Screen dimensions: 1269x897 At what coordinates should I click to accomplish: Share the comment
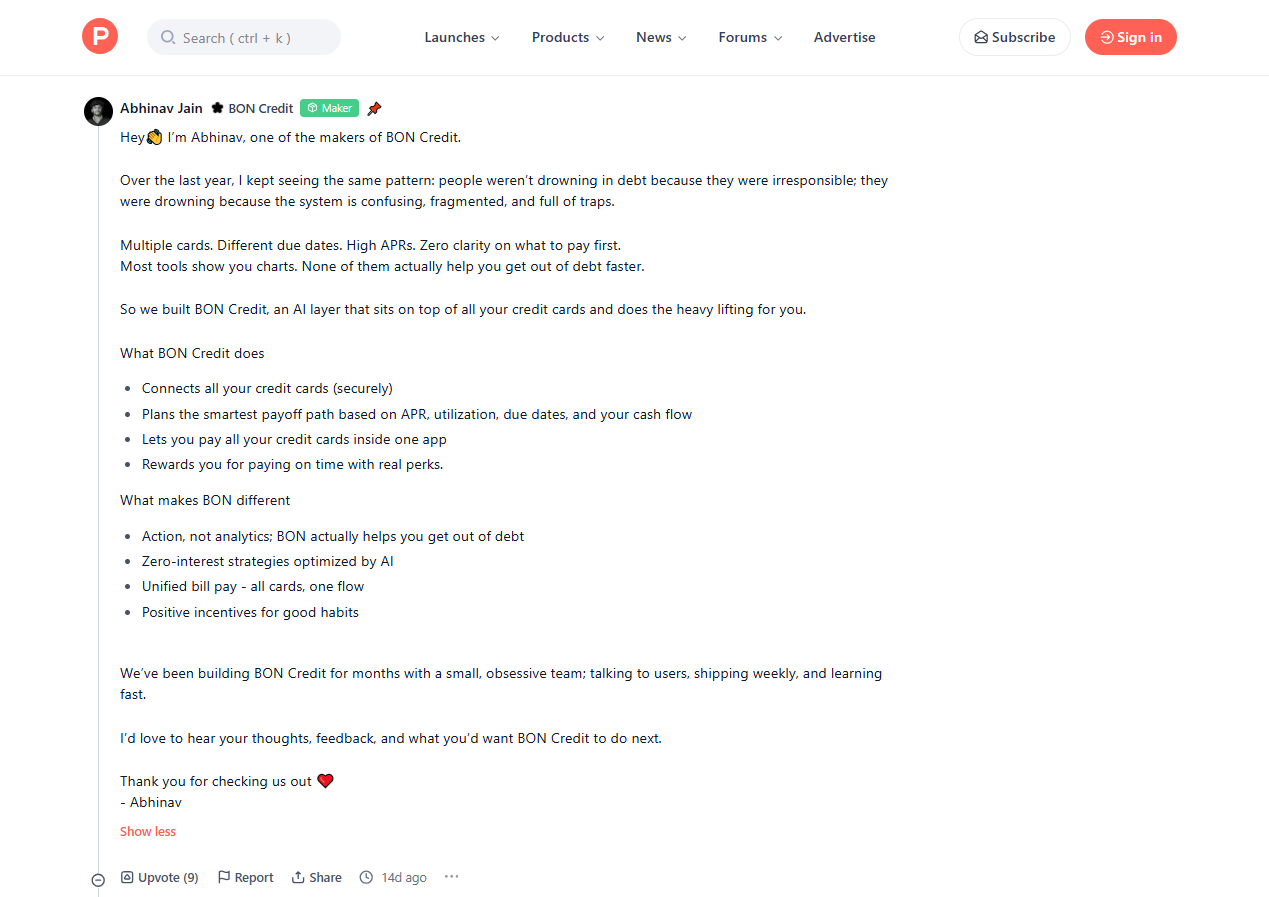[x=316, y=877]
